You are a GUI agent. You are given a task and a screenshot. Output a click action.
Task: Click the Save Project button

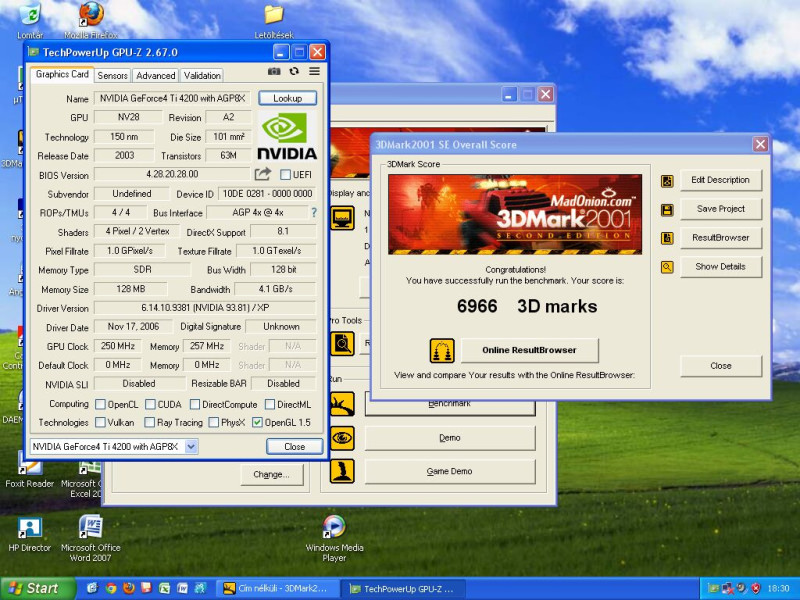click(x=720, y=209)
